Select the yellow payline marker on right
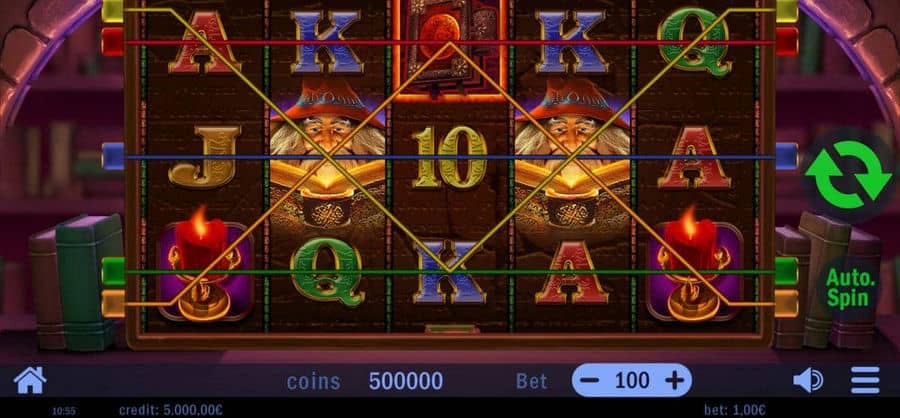 [787, 10]
